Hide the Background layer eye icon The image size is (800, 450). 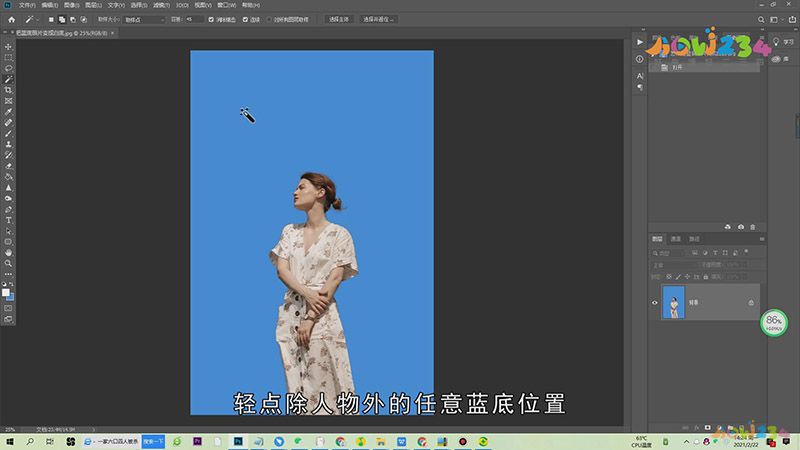point(655,303)
